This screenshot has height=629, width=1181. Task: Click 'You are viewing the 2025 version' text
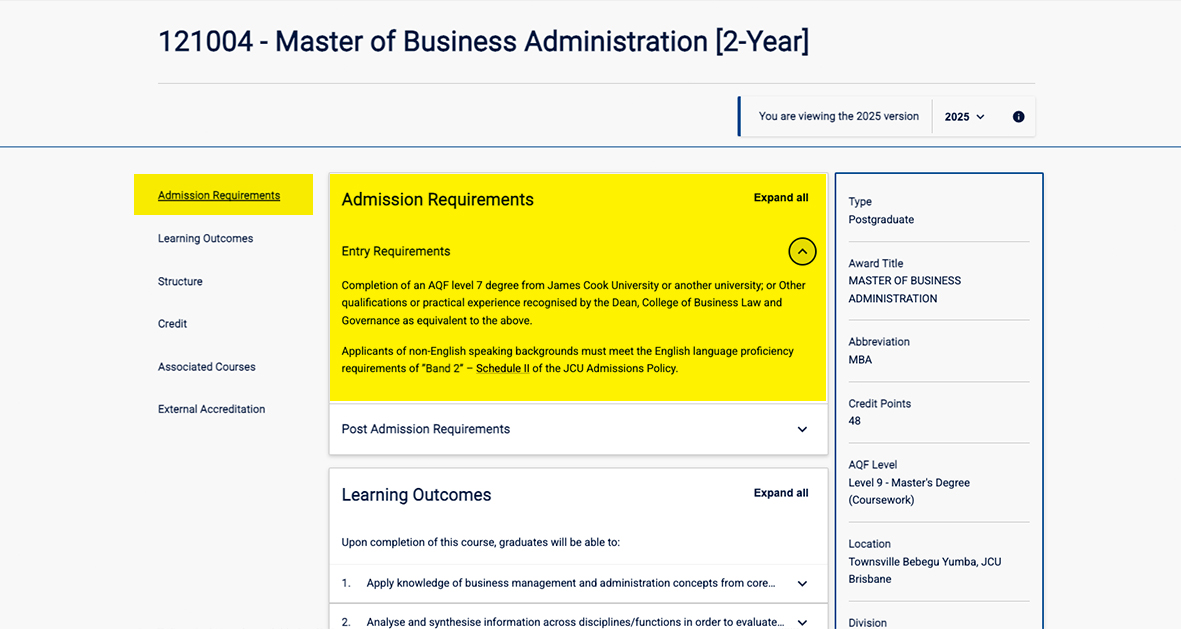click(838, 117)
